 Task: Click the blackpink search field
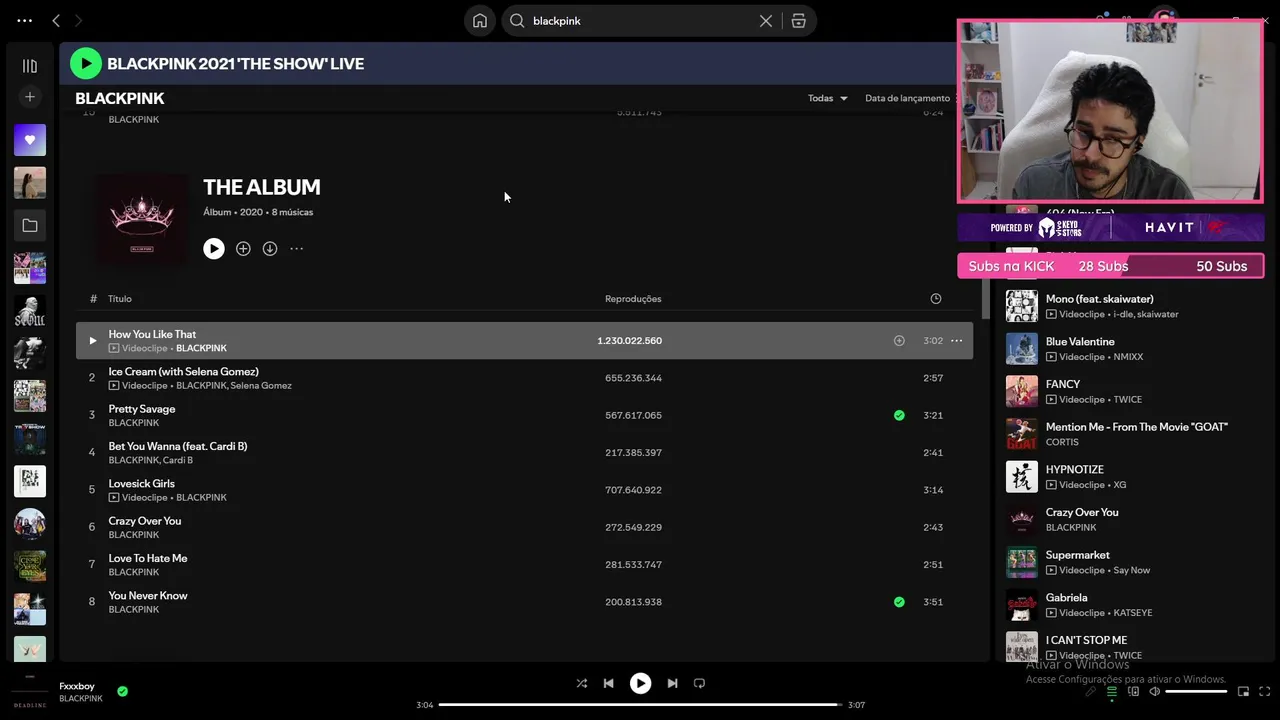point(640,21)
